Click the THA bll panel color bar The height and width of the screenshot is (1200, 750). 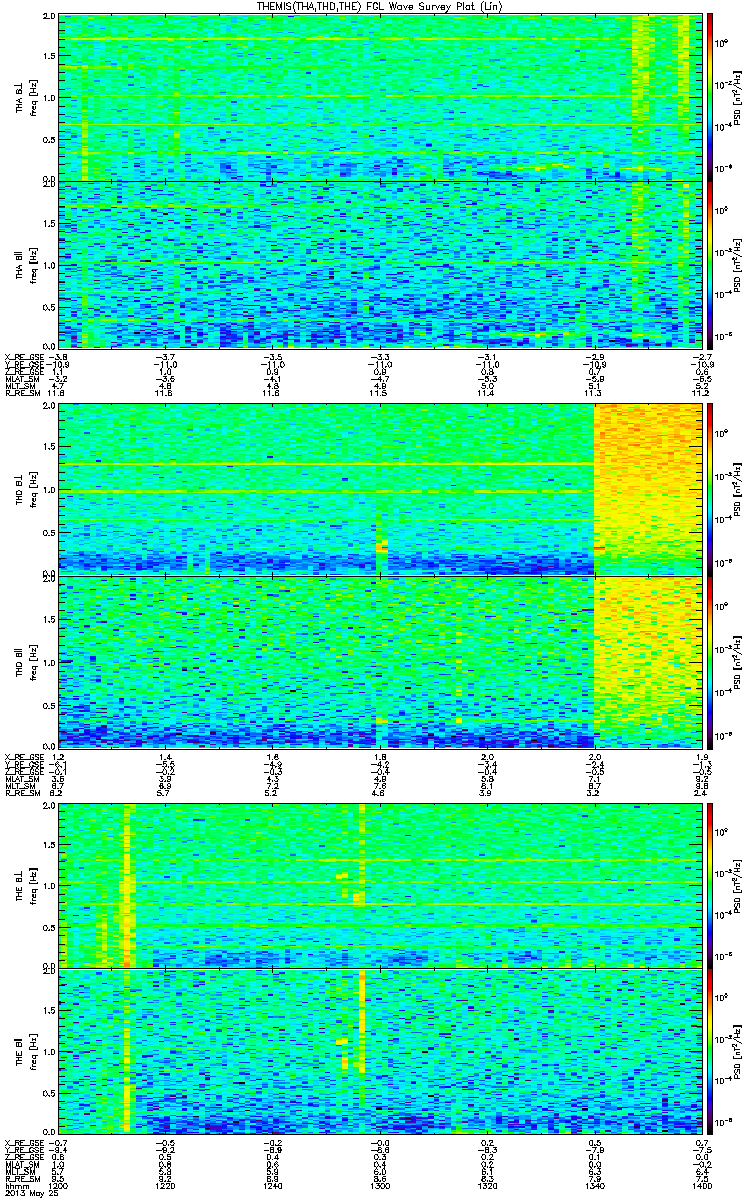click(710, 264)
